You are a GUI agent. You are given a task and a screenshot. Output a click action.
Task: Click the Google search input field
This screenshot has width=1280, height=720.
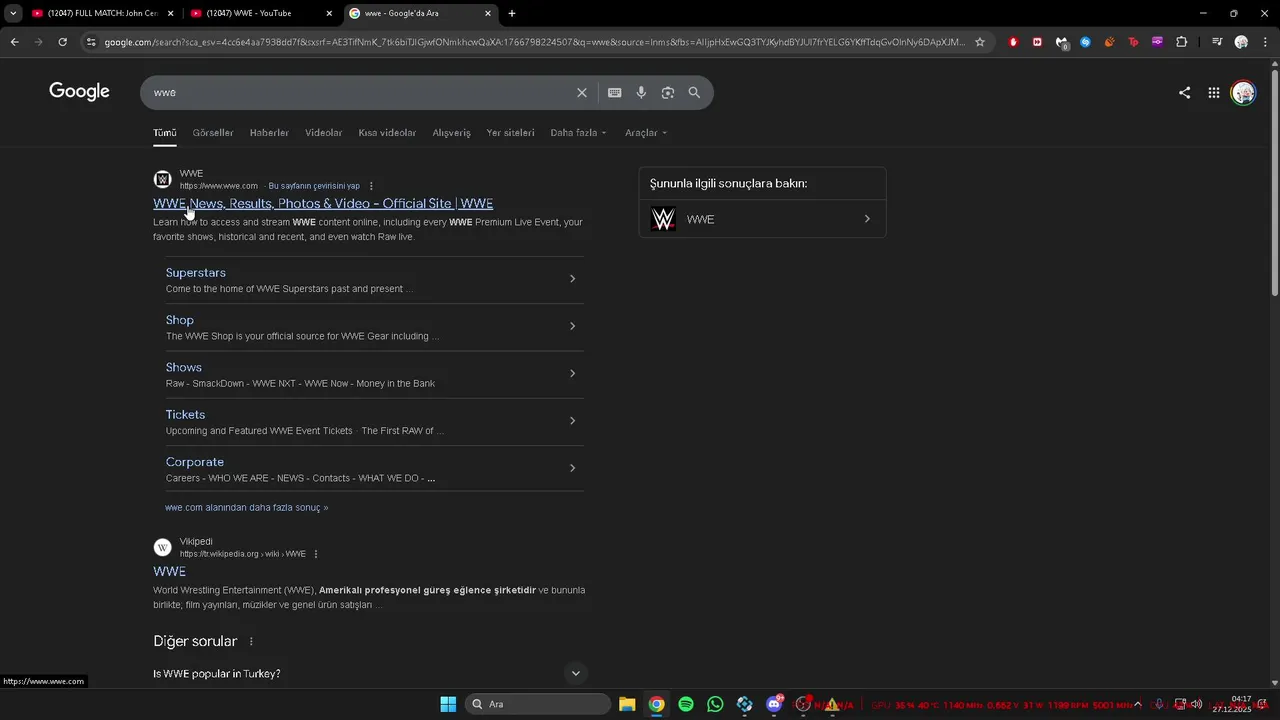click(360, 93)
